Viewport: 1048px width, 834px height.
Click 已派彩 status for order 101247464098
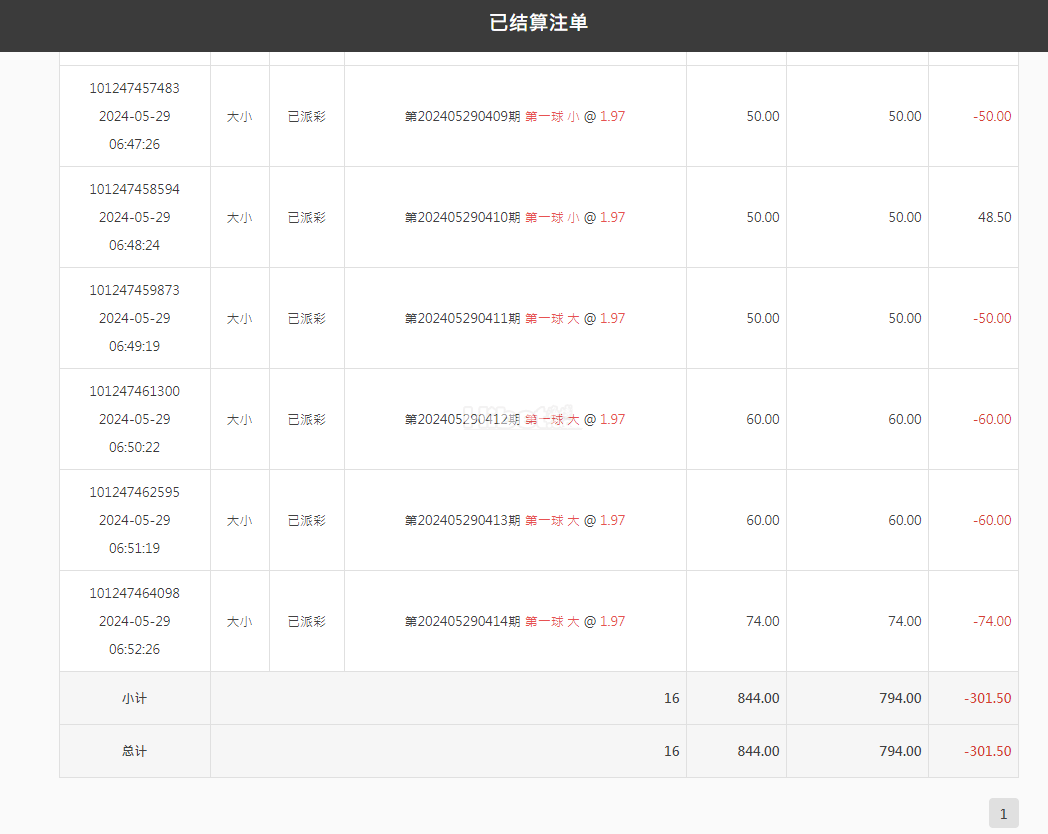[307, 621]
